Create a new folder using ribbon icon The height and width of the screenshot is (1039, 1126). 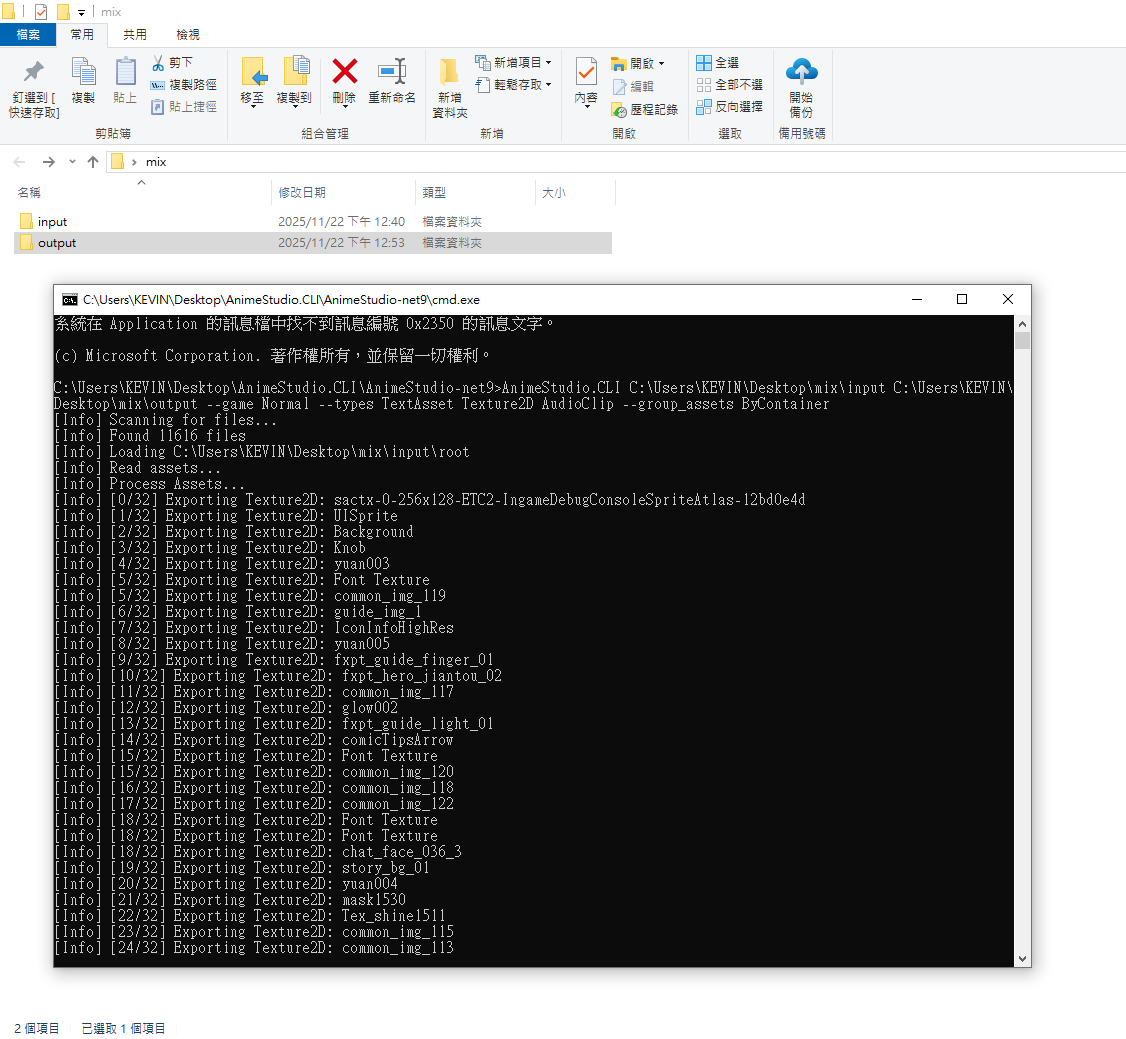[x=449, y=72]
